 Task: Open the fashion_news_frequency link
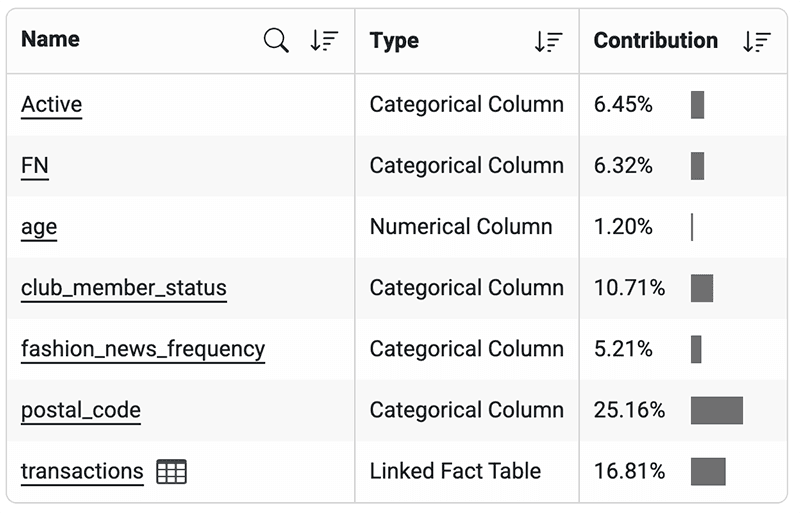click(x=142, y=349)
